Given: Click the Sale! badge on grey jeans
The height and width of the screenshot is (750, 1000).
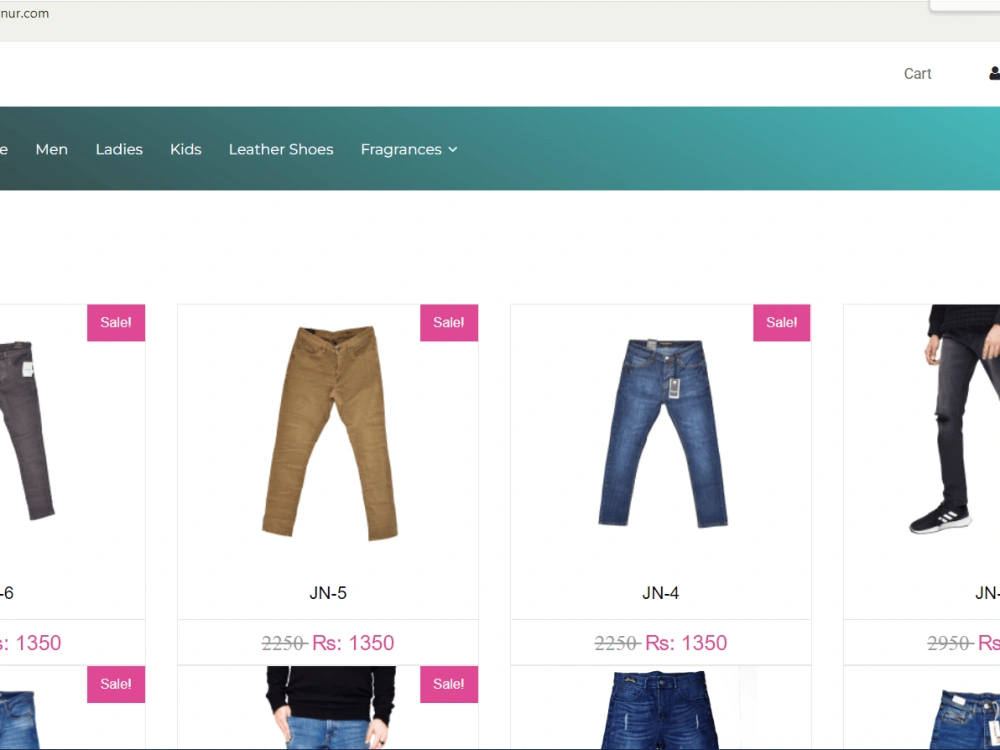Looking at the screenshot, I should 116,323.
